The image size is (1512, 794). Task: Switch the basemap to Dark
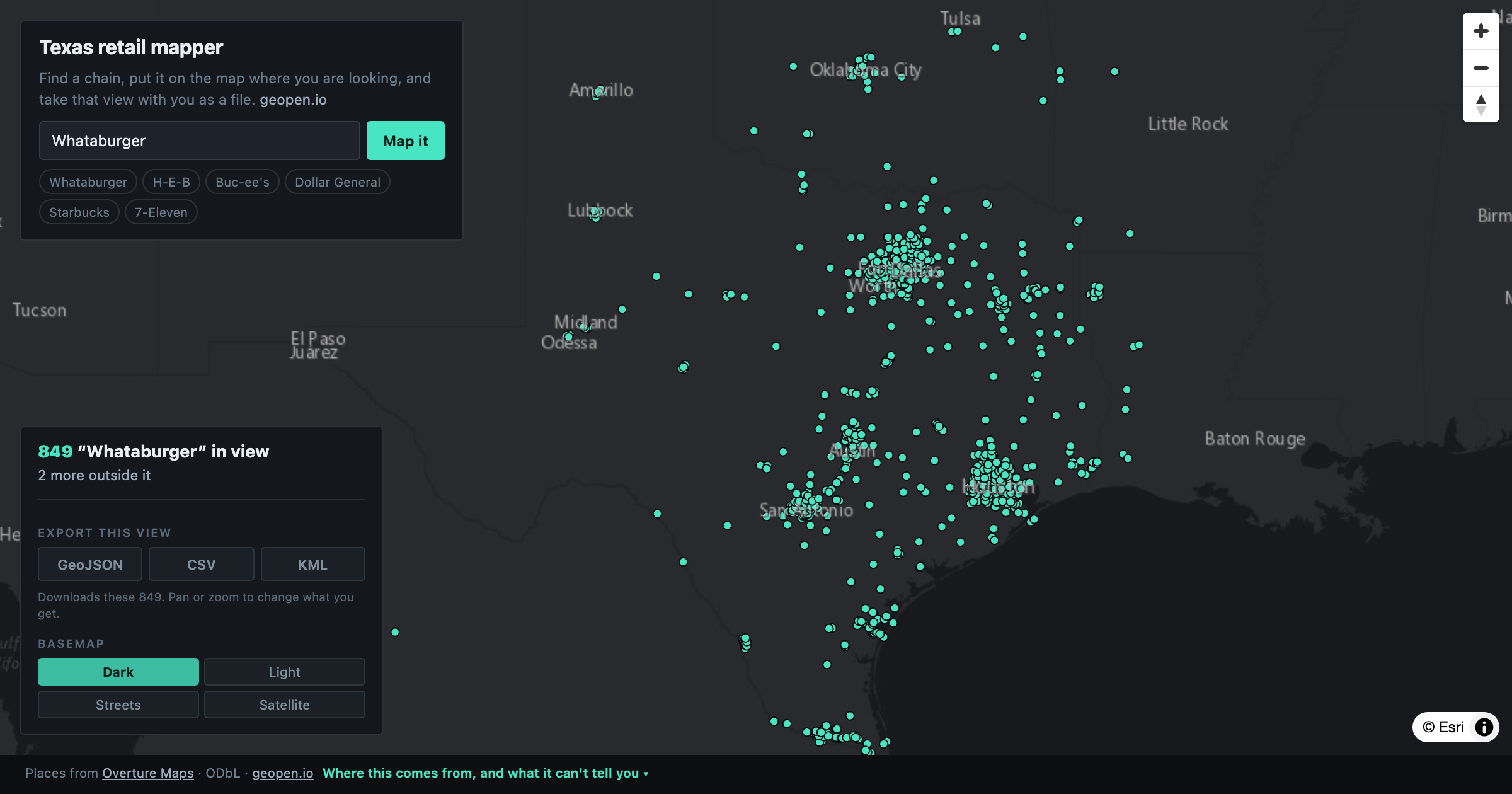pyautogui.click(x=118, y=672)
